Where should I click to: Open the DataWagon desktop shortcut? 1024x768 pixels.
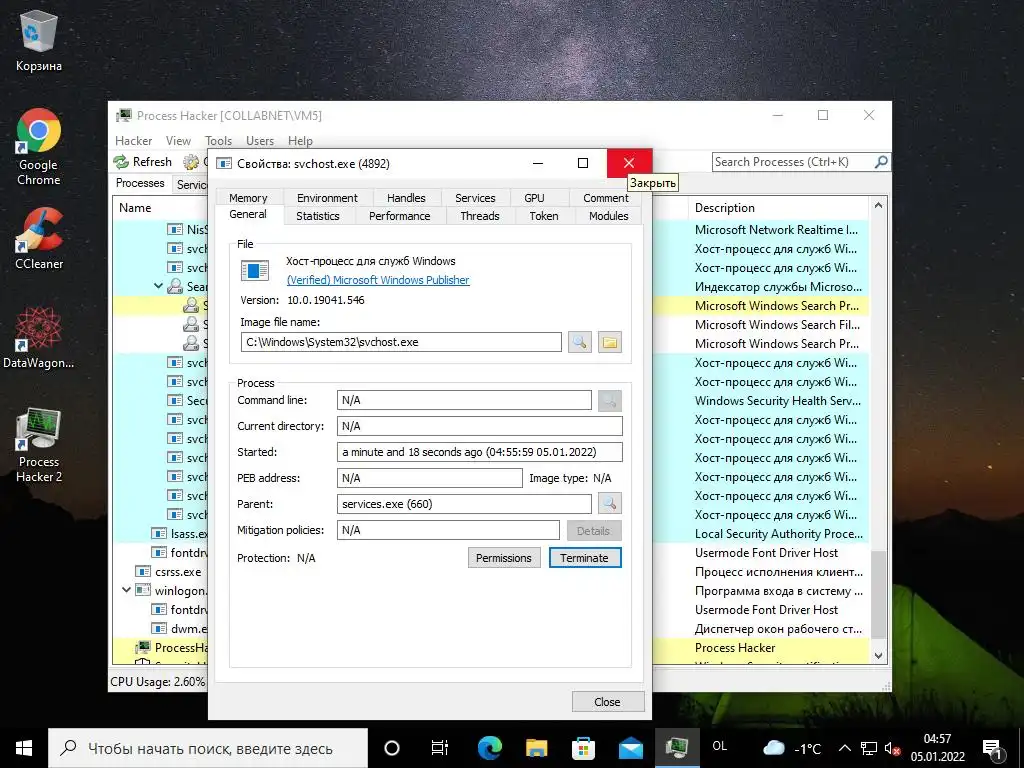(39, 338)
